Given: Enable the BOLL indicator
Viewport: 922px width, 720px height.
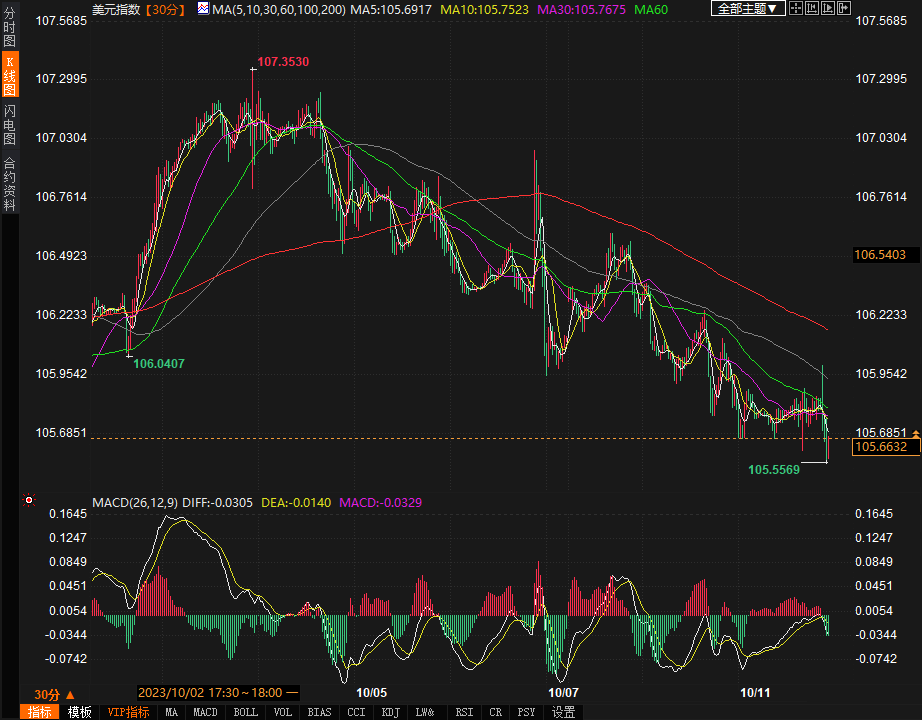Looking at the screenshot, I should (x=245, y=712).
